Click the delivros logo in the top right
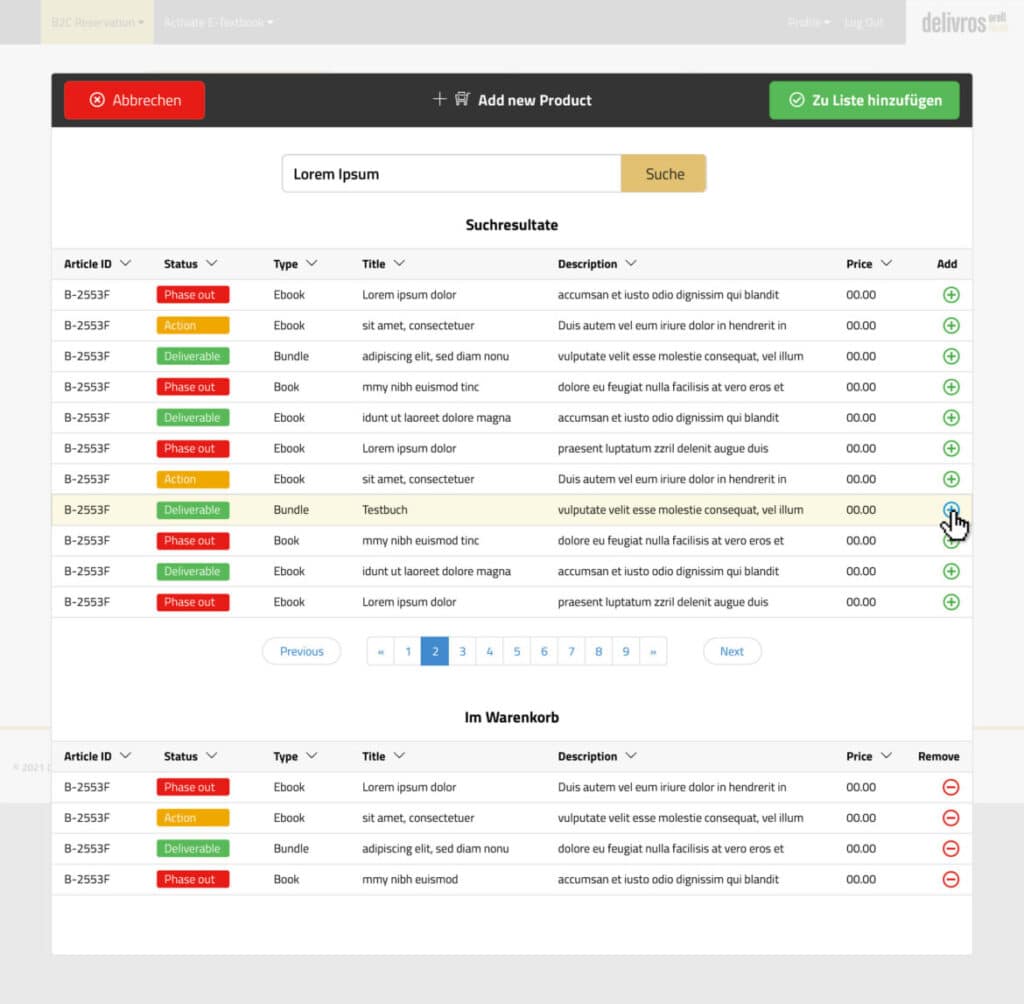 point(963,23)
